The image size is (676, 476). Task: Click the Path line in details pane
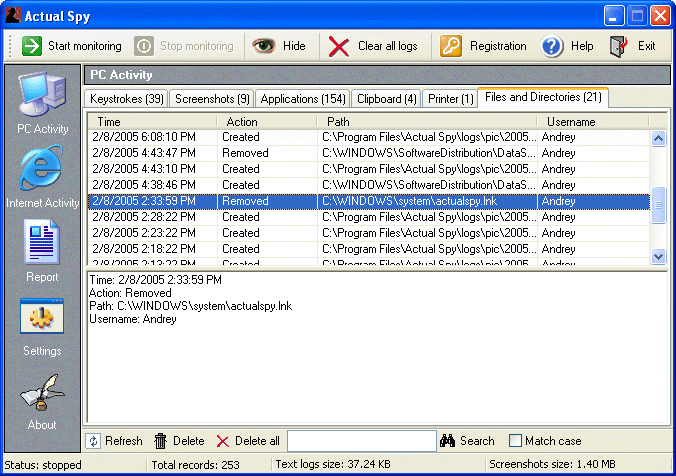tap(191, 306)
